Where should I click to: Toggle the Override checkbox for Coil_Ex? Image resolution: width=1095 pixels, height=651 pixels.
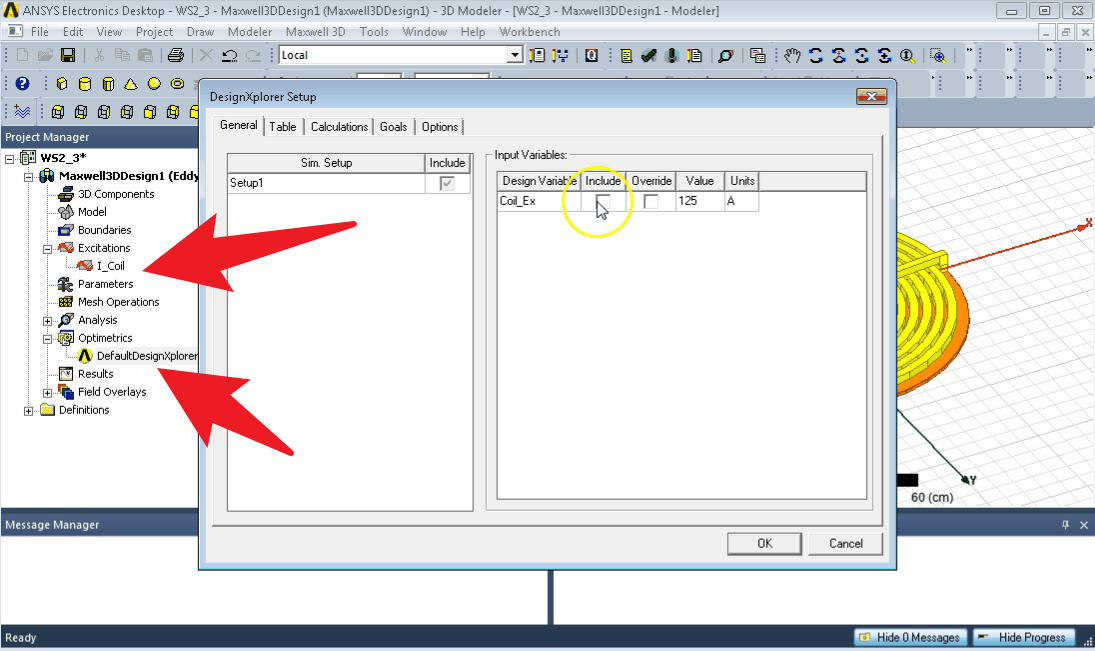pyautogui.click(x=651, y=201)
